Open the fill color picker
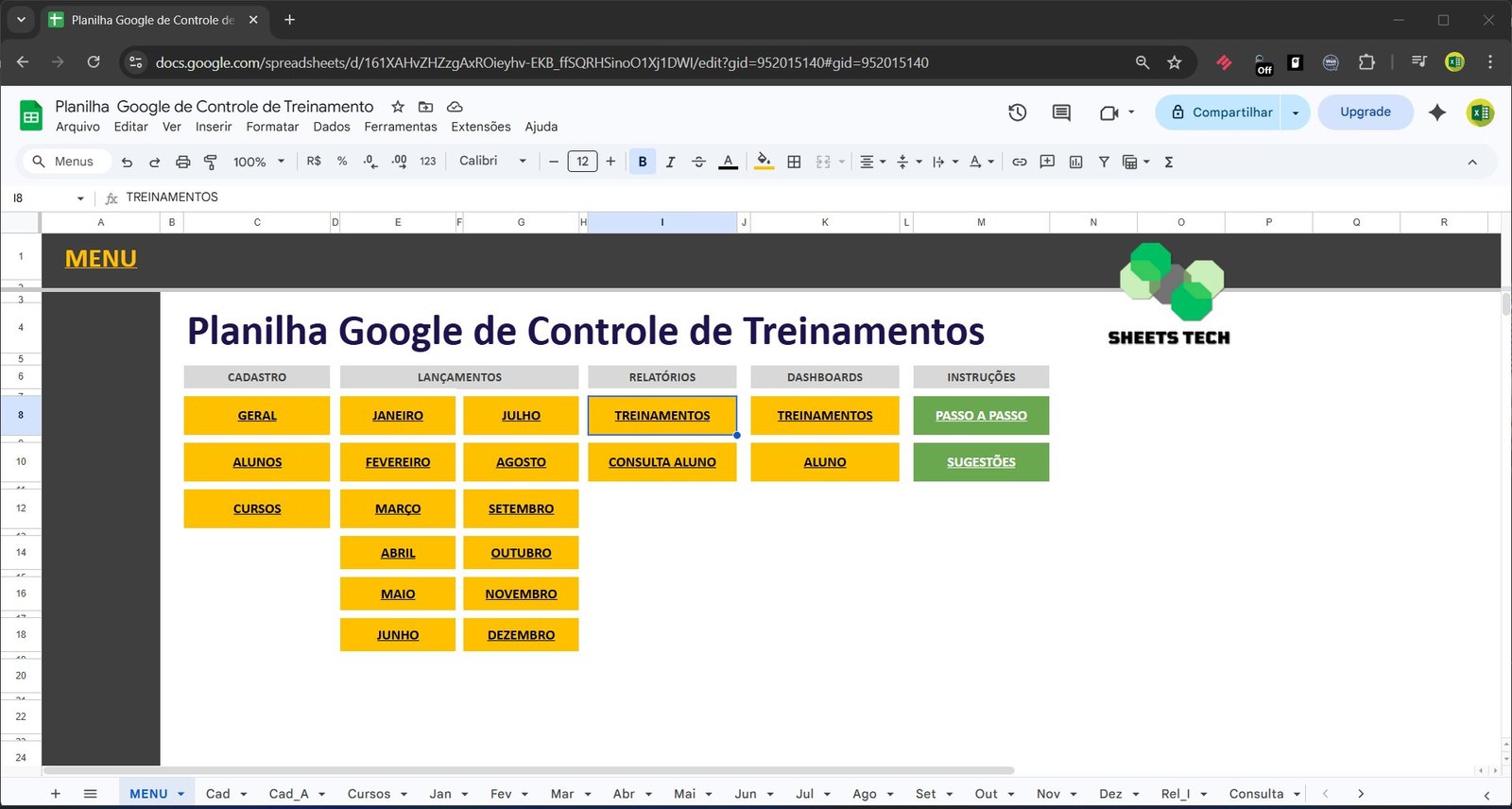This screenshot has width=1512, height=809. coord(764,162)
